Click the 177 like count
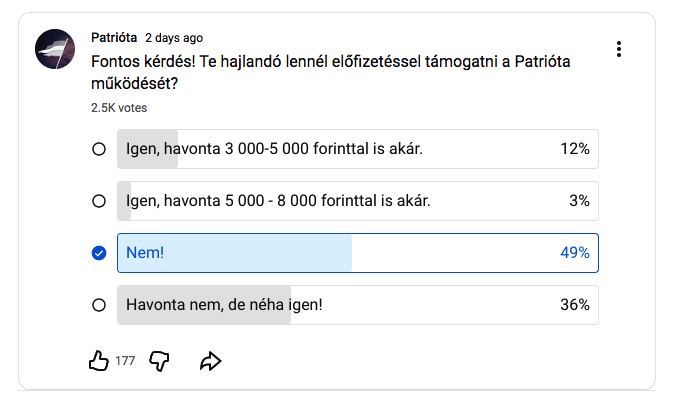 (x=125, y=362)
